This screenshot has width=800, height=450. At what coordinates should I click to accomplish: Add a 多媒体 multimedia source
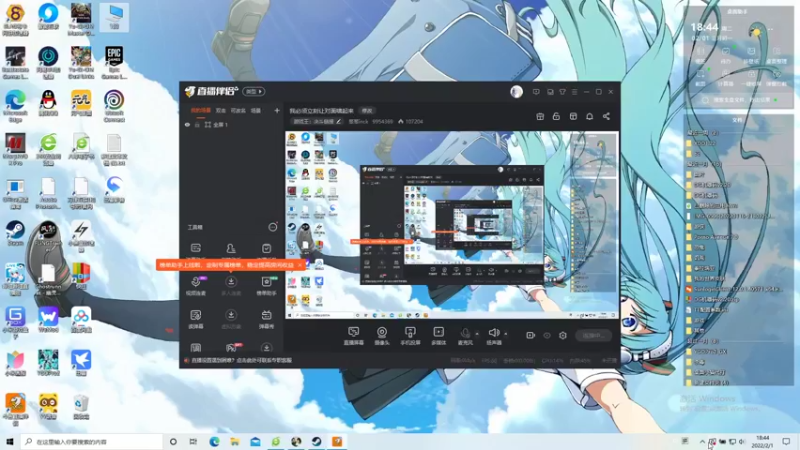[438, 336]
